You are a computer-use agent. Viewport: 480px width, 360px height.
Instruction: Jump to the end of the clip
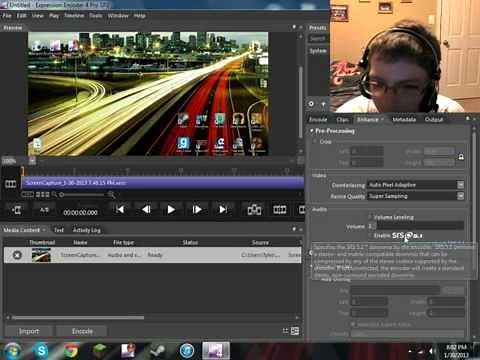(223, 210)
